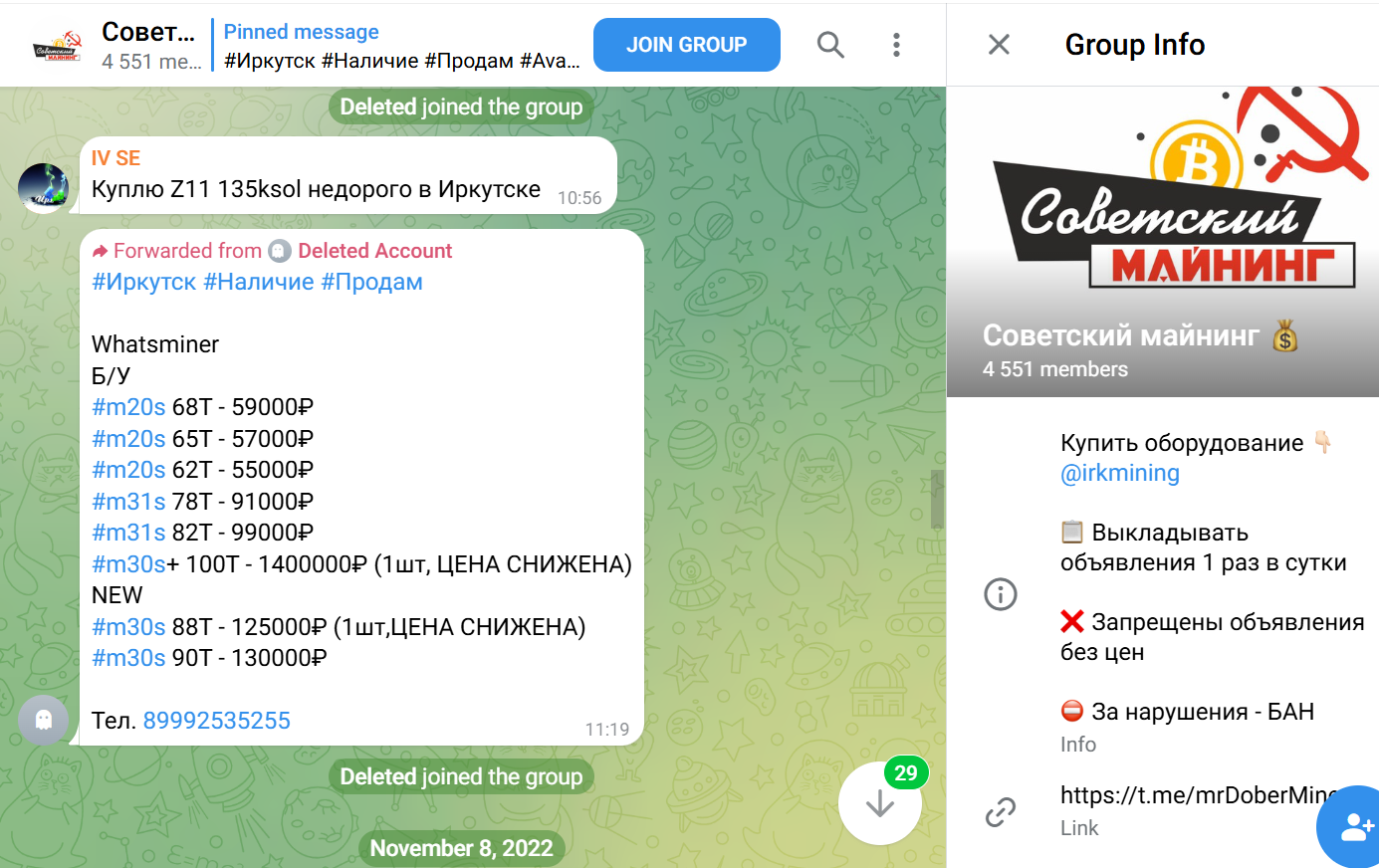Open IV SE sender's avatar
Screen dimensions: 1379x868
click(x=44, y=188)
